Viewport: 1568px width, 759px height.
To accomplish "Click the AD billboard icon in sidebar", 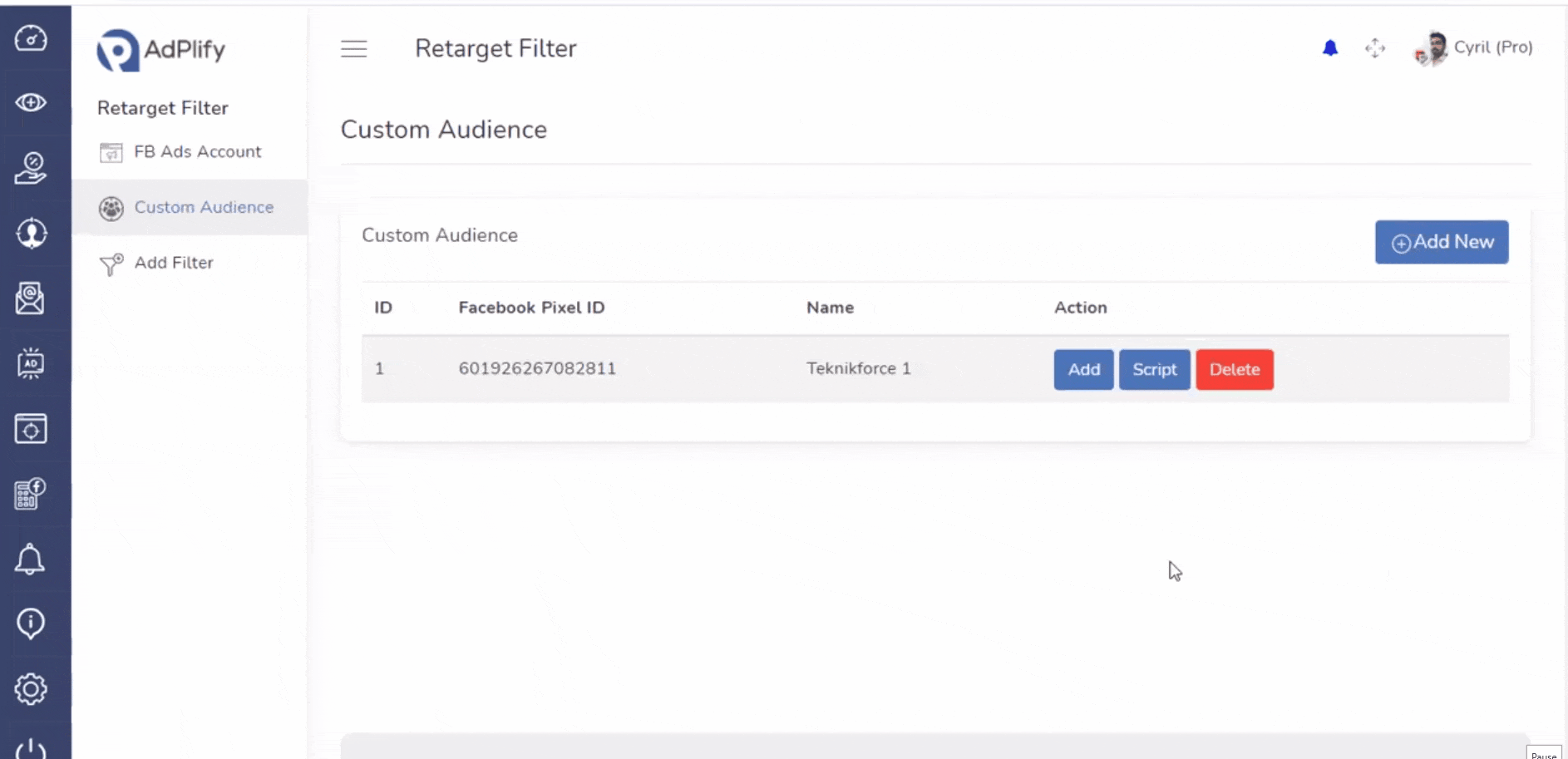I will [x=31, y=363].
